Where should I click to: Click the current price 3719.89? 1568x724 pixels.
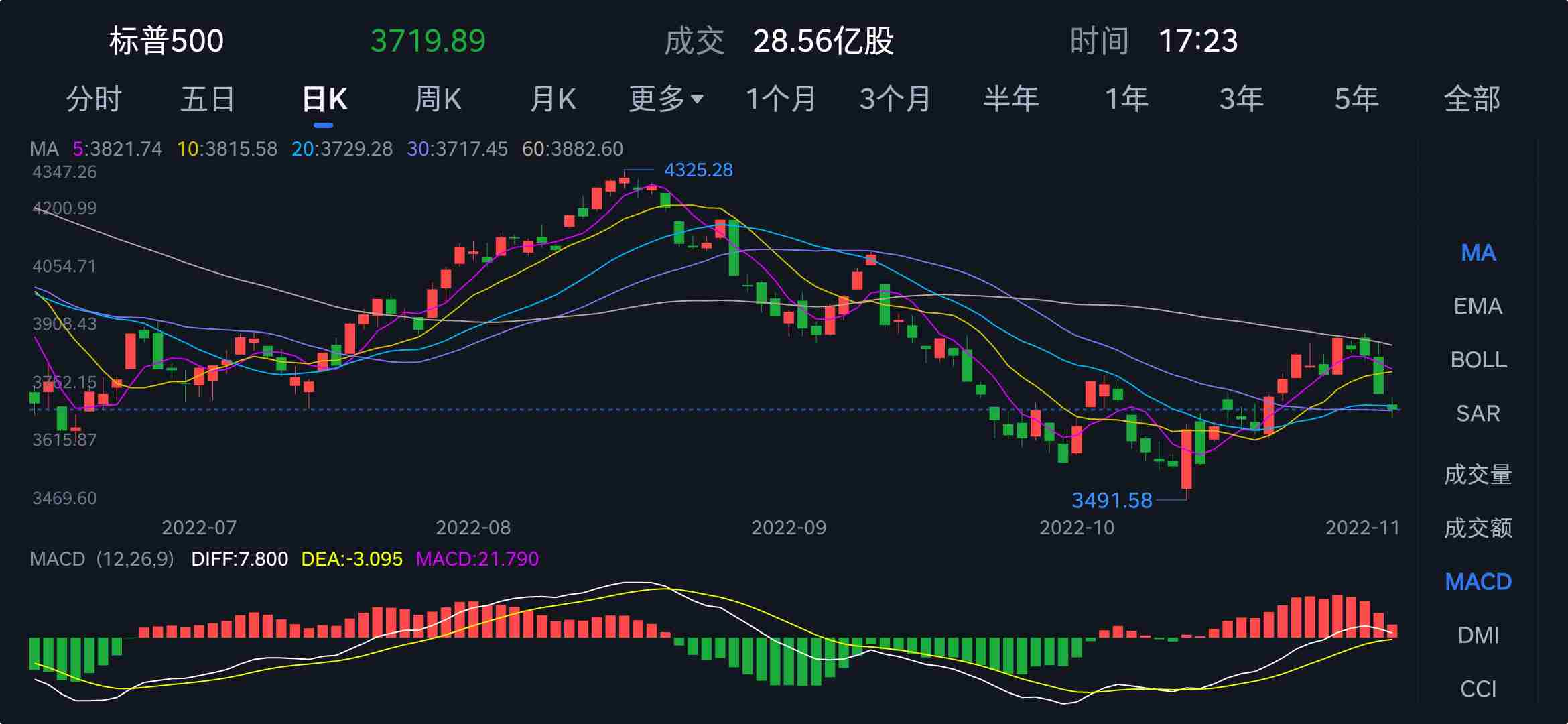click(428, 41)
